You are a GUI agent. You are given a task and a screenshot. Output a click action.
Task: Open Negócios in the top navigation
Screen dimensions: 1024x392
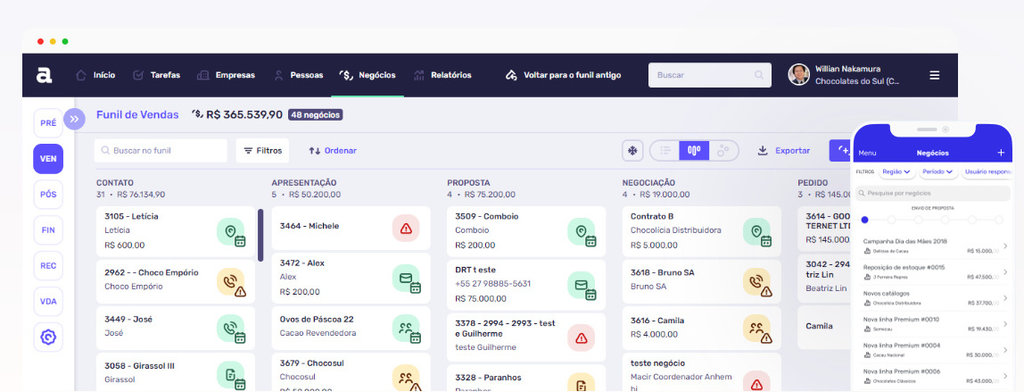point(368,75)
